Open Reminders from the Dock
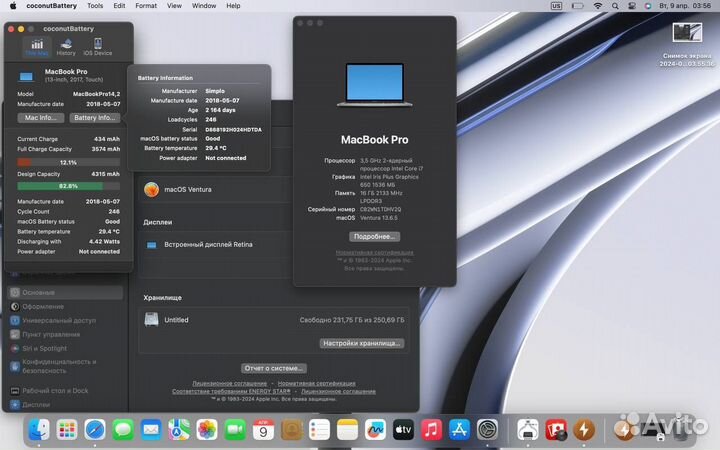This screenshot has height=450, width=720. point(320,430)
